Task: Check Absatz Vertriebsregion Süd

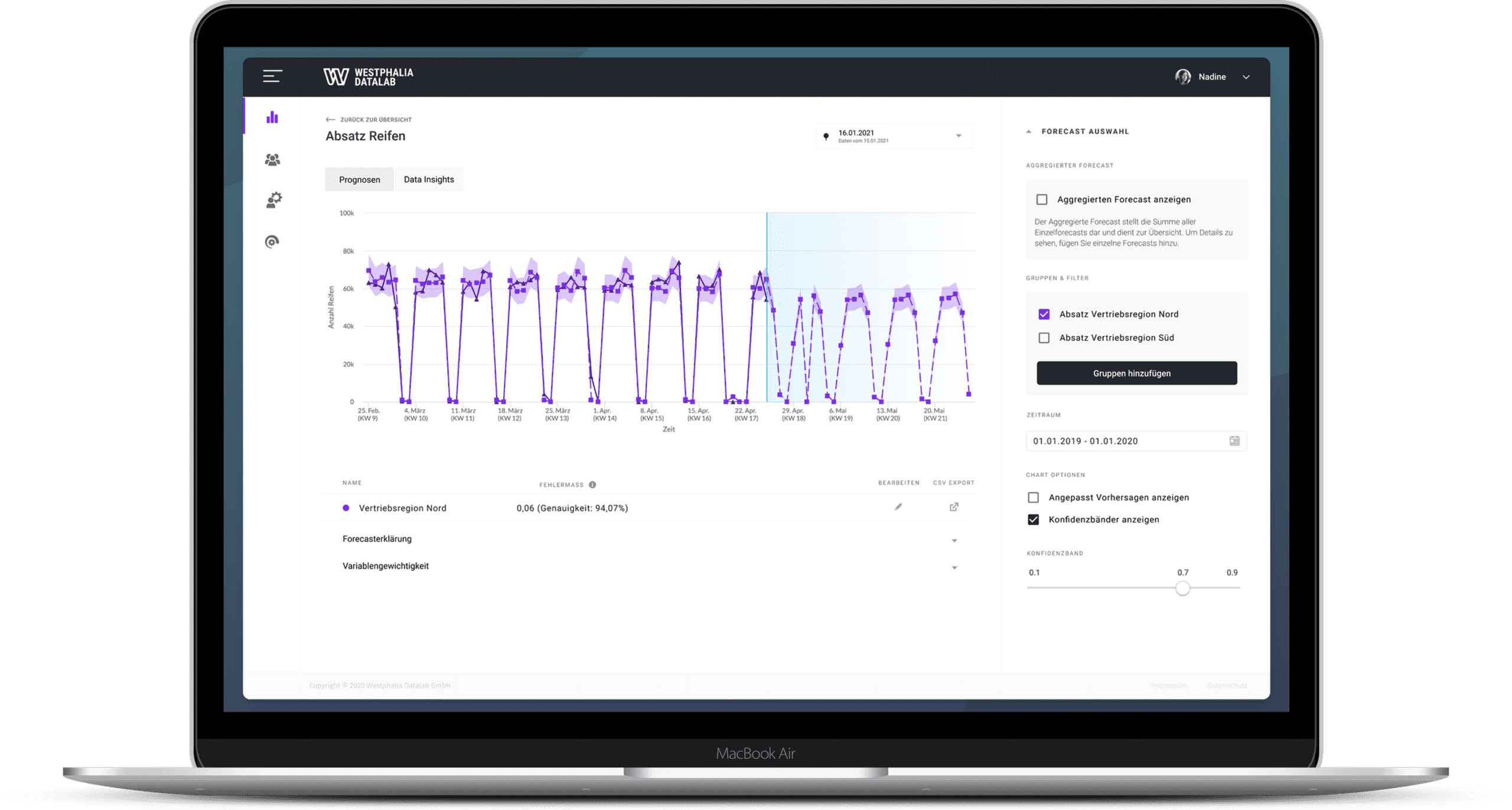Action: tap(1044, 338)
